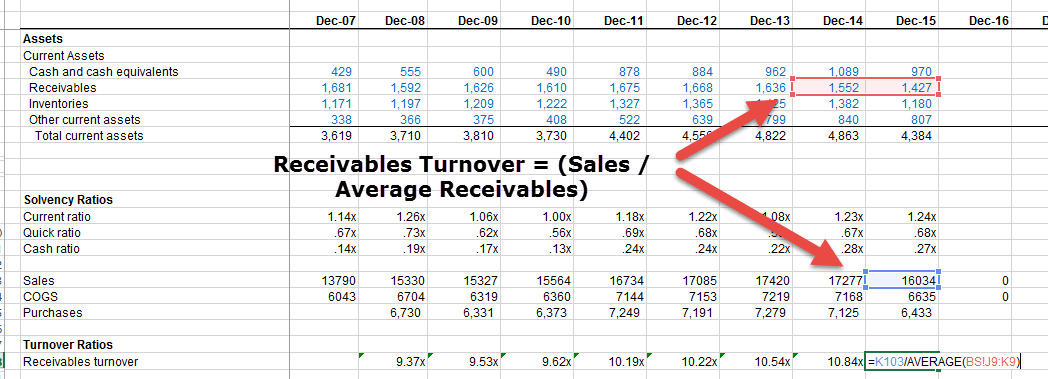Select Dec-14 receivables value 1,552
Screen dimensions: 1048x379
[x=828, y=88]
